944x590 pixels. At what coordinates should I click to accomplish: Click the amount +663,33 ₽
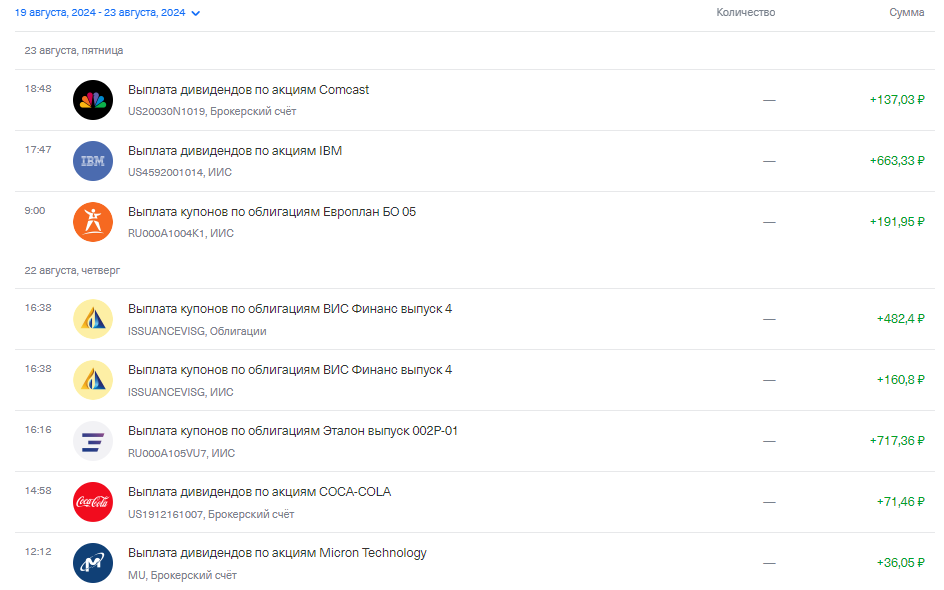click(897, 161)
